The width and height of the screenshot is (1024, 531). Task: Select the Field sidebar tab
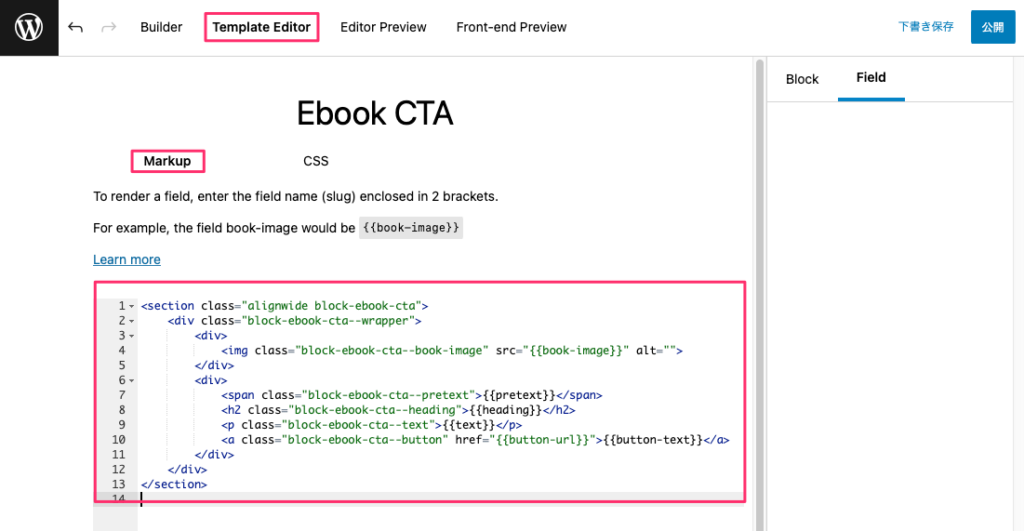871,78
